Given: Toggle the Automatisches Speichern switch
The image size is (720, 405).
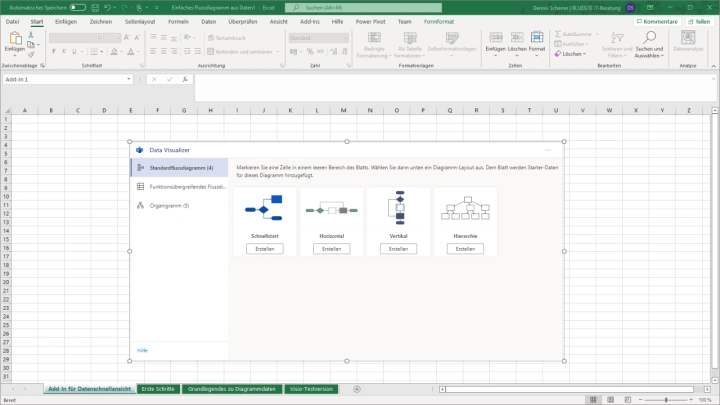Looking at the screenshot, I should [x=78, y=7].
